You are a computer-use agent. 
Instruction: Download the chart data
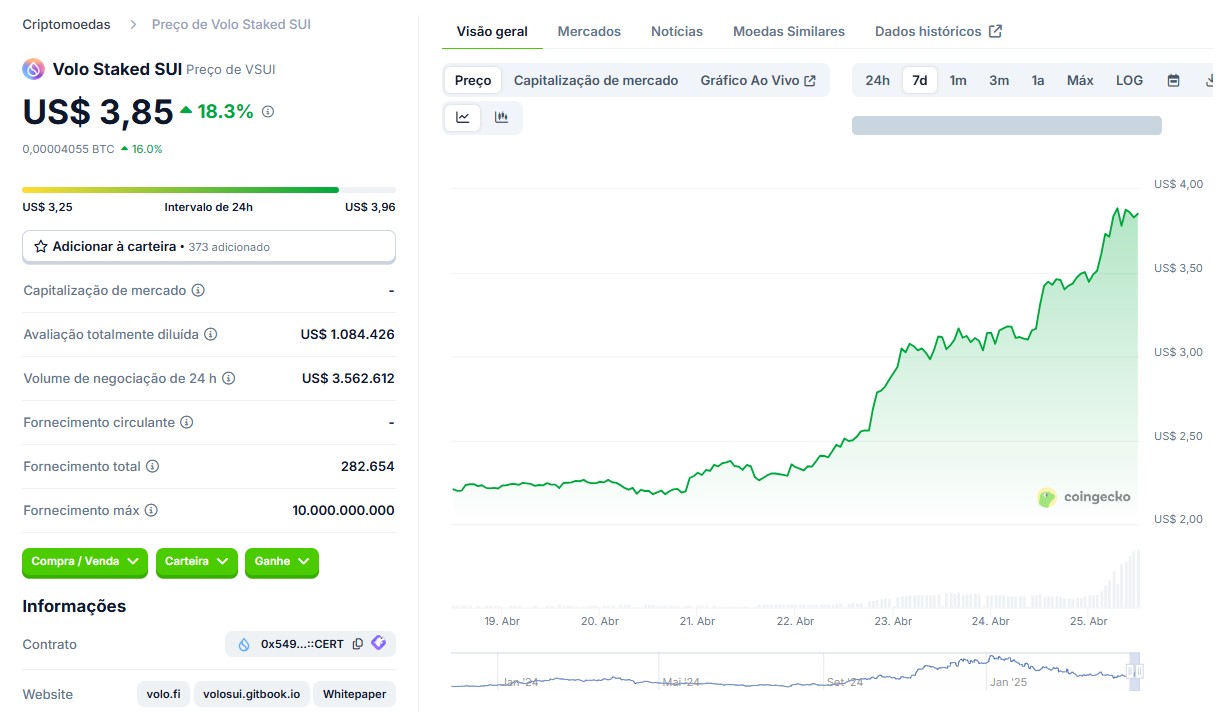tap(1208, 80)
